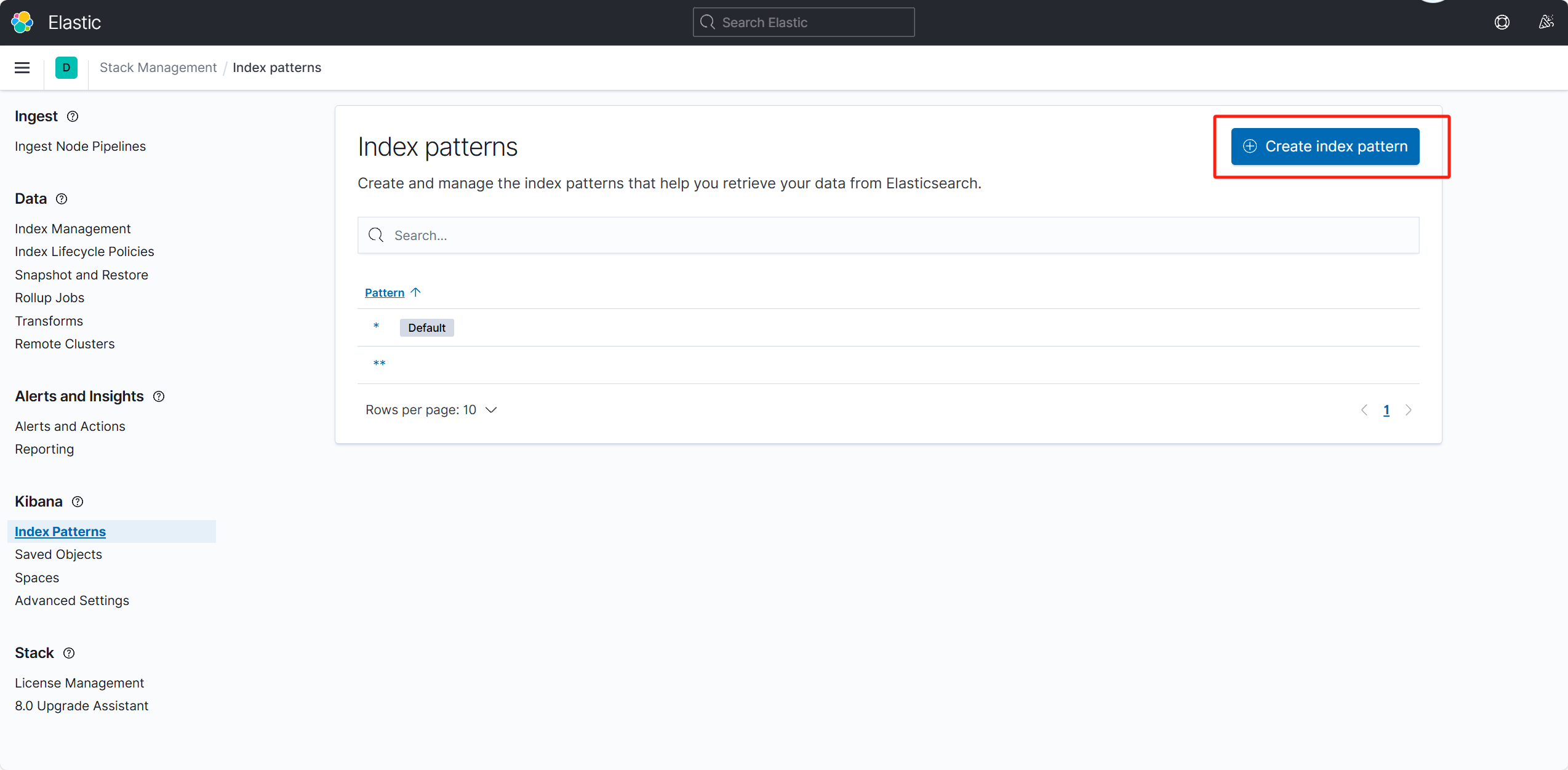Sort by the Pattern column header
Image resolution: width=1568 pixels, height=770 pixels.
click(x=385, y=292)
